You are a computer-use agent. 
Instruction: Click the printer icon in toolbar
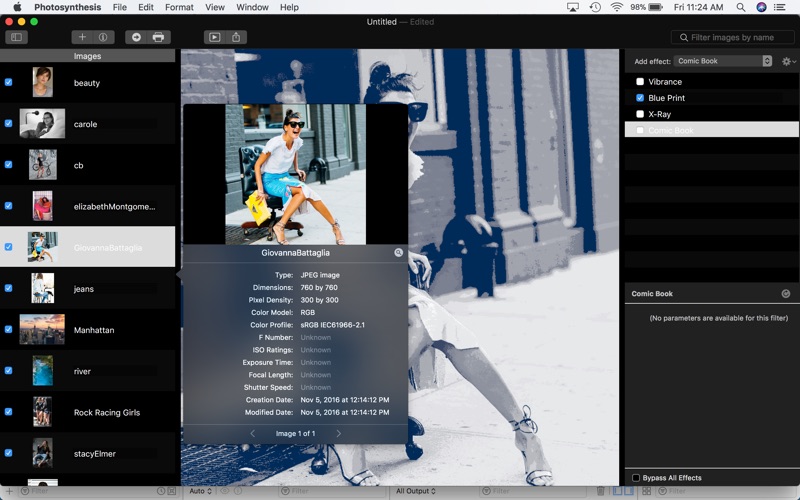[x=159, y=37]
